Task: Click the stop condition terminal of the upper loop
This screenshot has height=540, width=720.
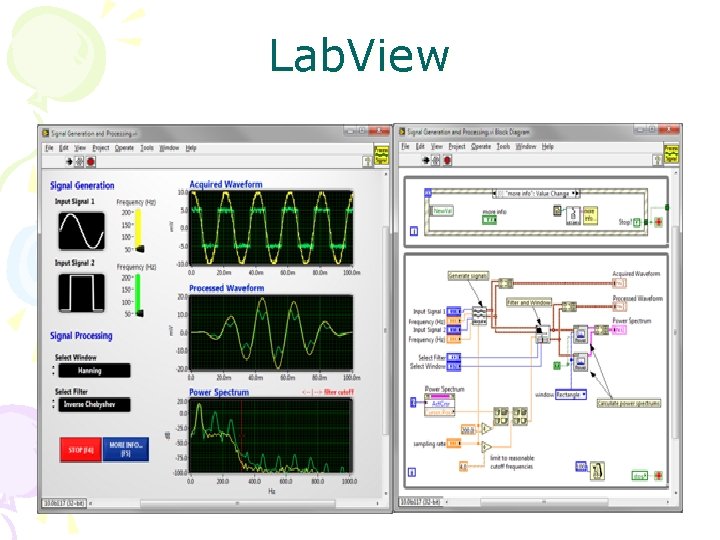Action: coord(658,222)
